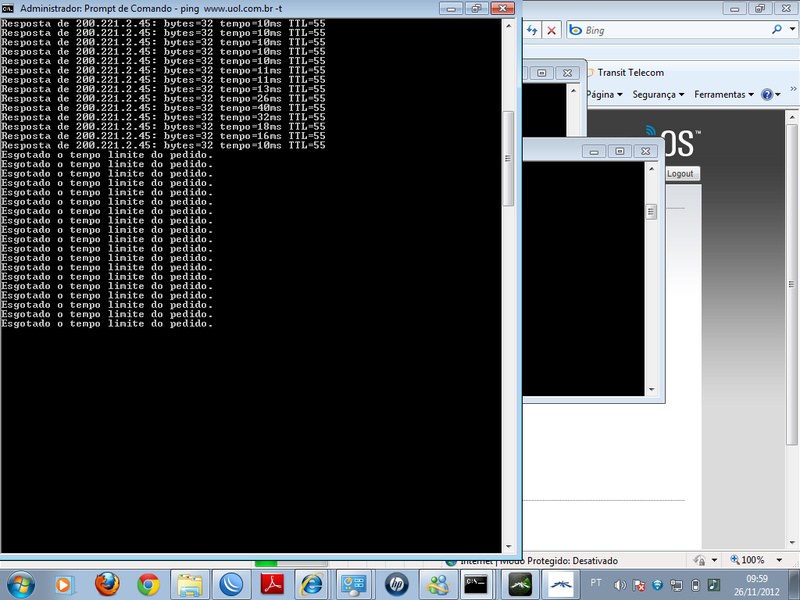This screenshot has height=600, width=800.
Task: Click the music note tray icon
Action: 713,585
